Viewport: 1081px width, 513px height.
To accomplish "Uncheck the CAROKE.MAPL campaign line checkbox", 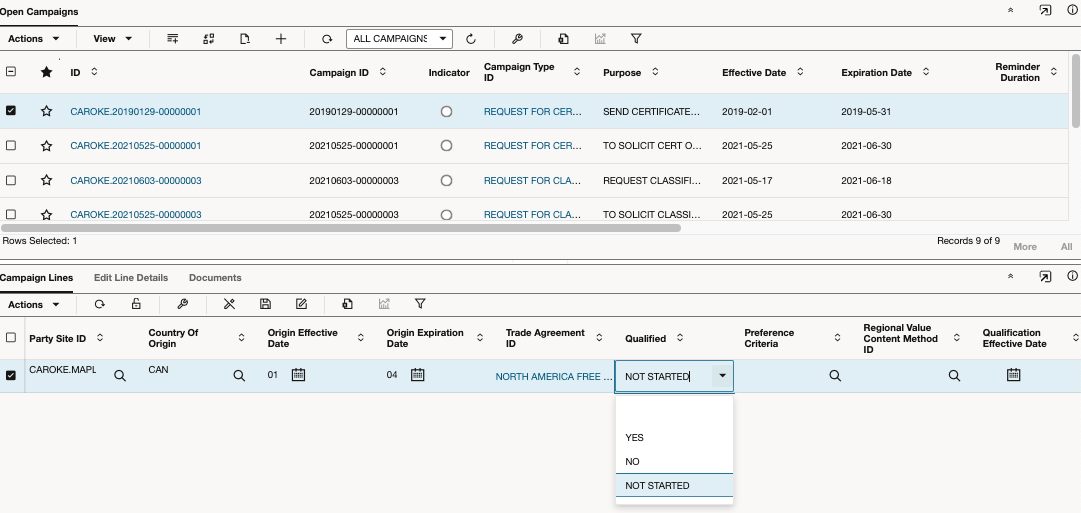I will 11,376.
